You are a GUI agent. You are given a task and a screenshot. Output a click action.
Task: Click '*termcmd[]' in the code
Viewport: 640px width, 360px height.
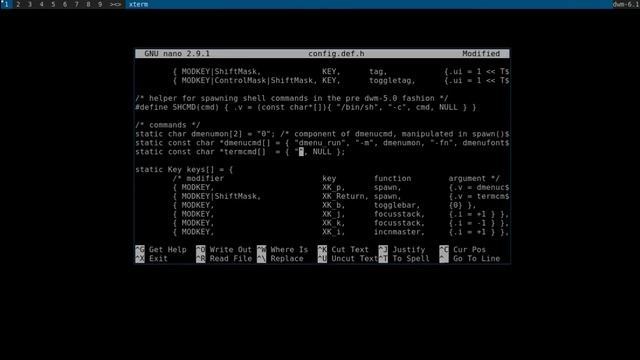coord(242,152)
